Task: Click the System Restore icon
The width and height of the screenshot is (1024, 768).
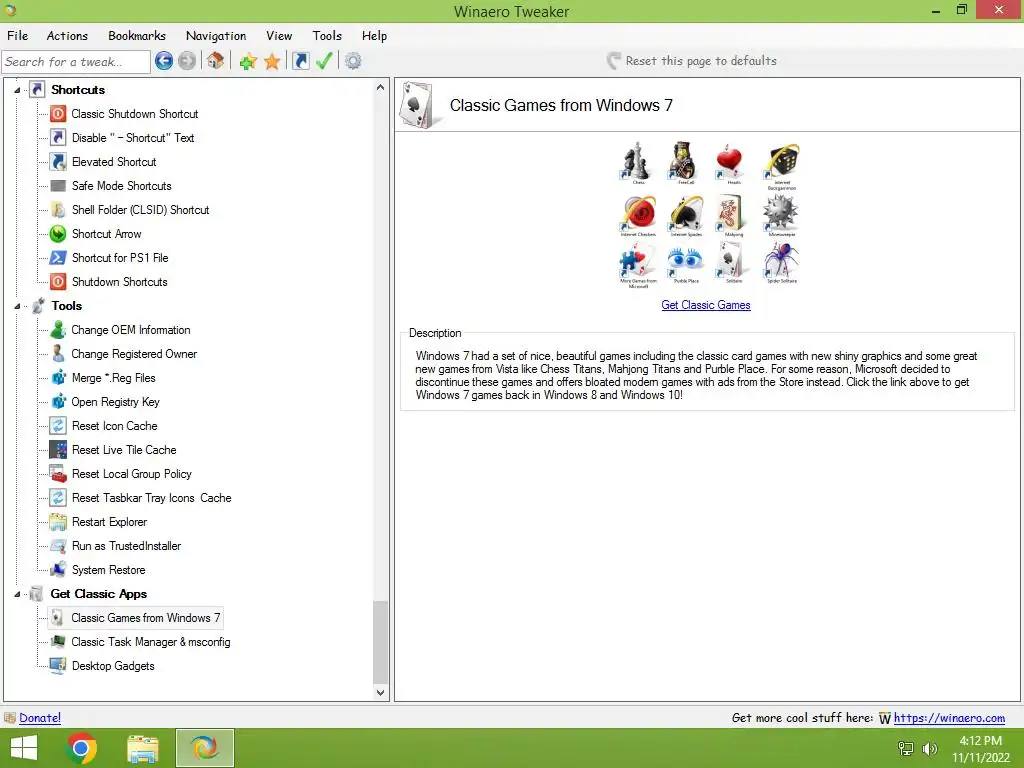Action: pyautogui.click(x=58, y=570)
